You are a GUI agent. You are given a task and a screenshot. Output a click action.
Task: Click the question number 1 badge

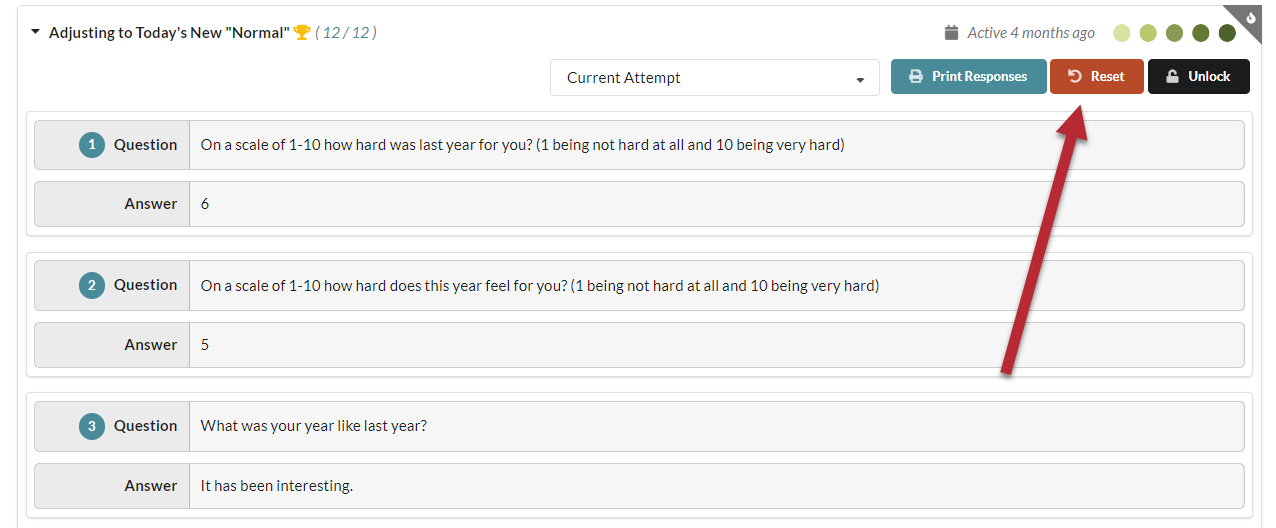pyautogui.click(x=92, y=145)
